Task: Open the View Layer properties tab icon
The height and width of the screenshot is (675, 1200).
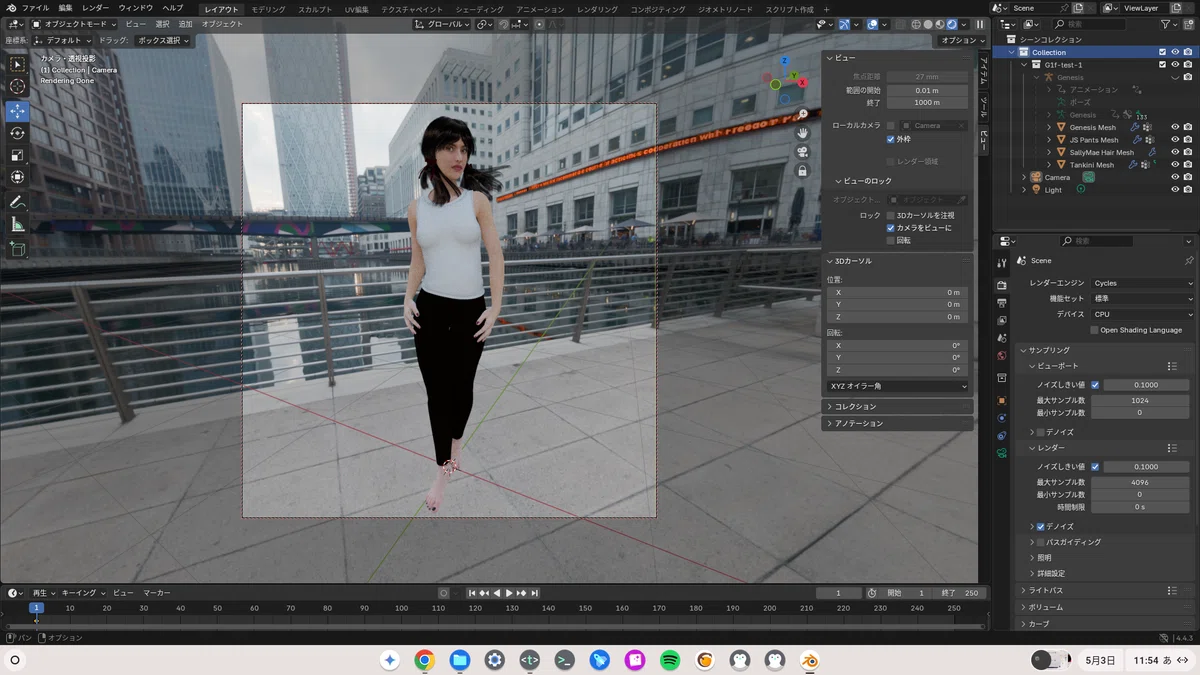Action: [1002, 320]
